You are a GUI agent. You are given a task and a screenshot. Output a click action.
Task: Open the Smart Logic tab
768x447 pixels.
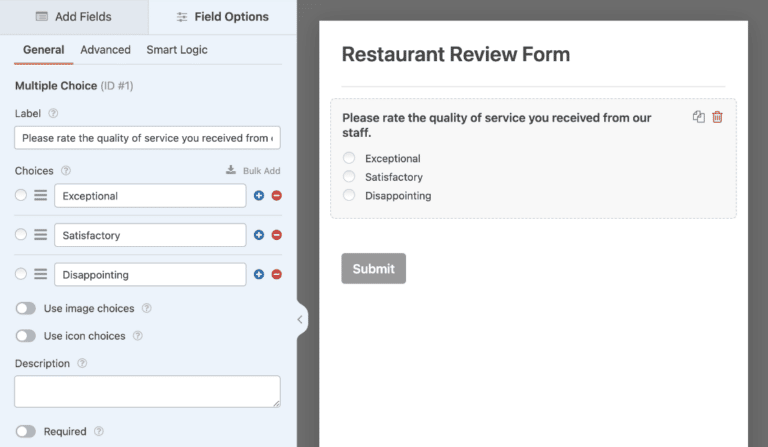coord(177,50)
